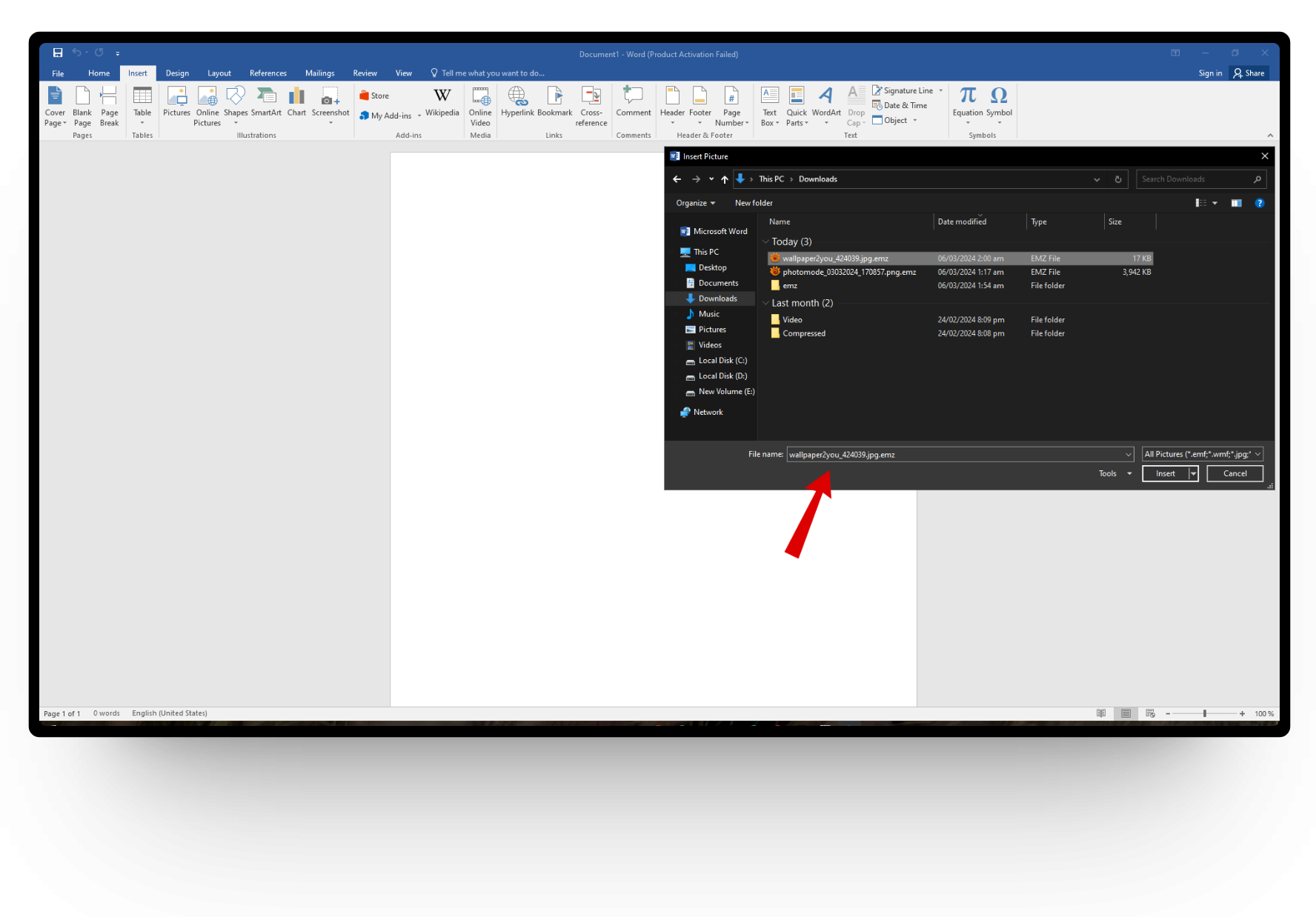This screenshot has height=917, width=1316.
Task: Open Online Pictures
Action: pyautogui.click(x=207, y=107)
